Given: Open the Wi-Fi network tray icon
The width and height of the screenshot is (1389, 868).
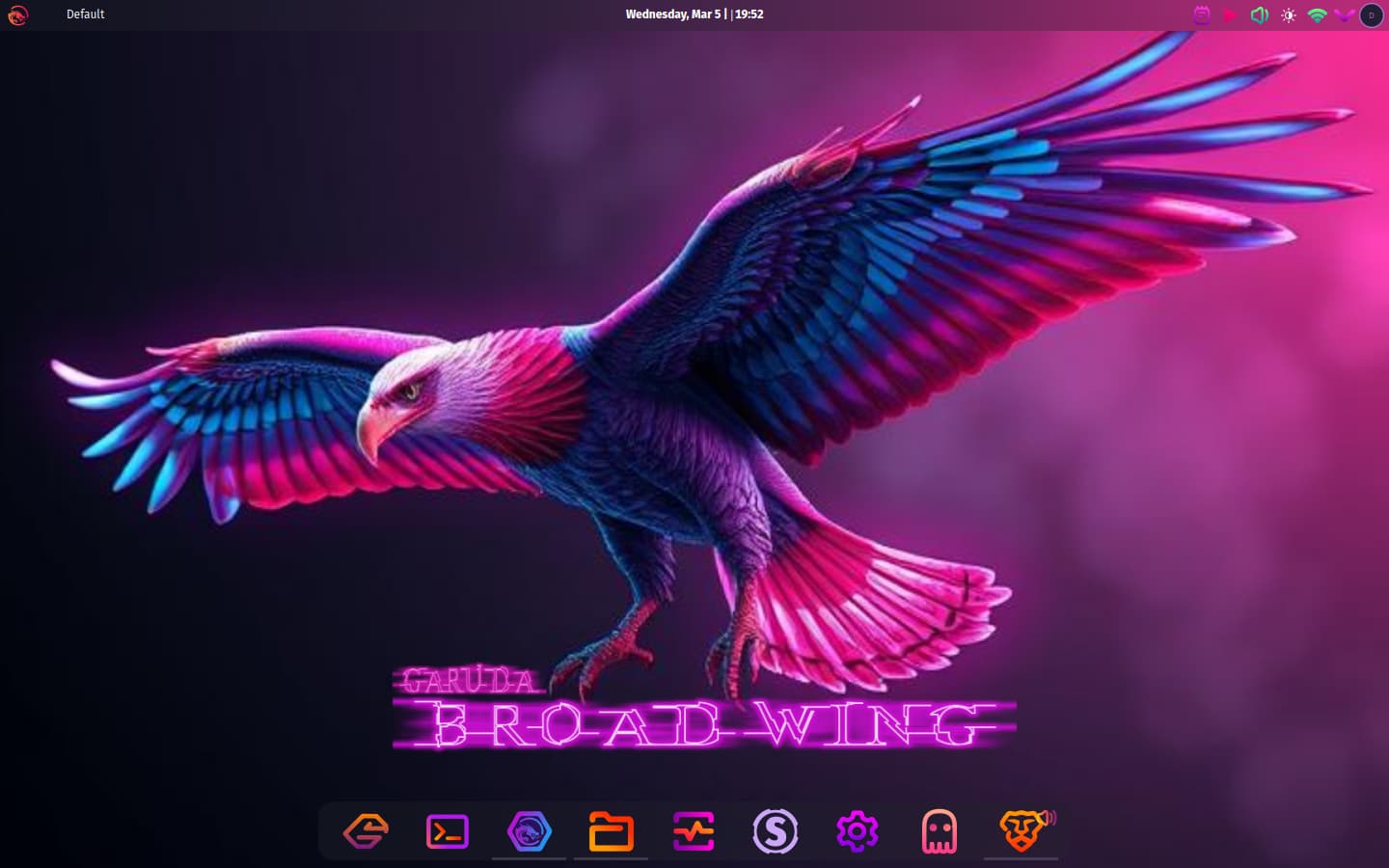Looking at the screenshot, I should coord(1317,14).
